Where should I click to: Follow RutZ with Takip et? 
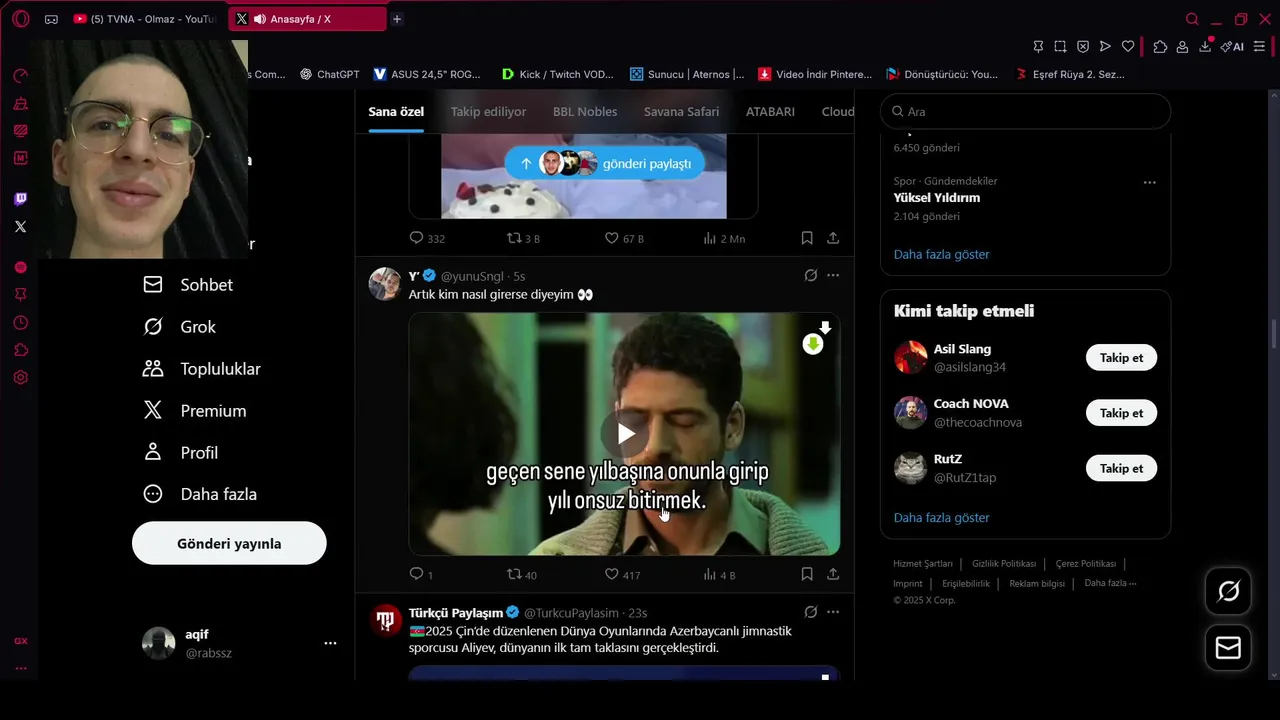tap(1121, 468)
